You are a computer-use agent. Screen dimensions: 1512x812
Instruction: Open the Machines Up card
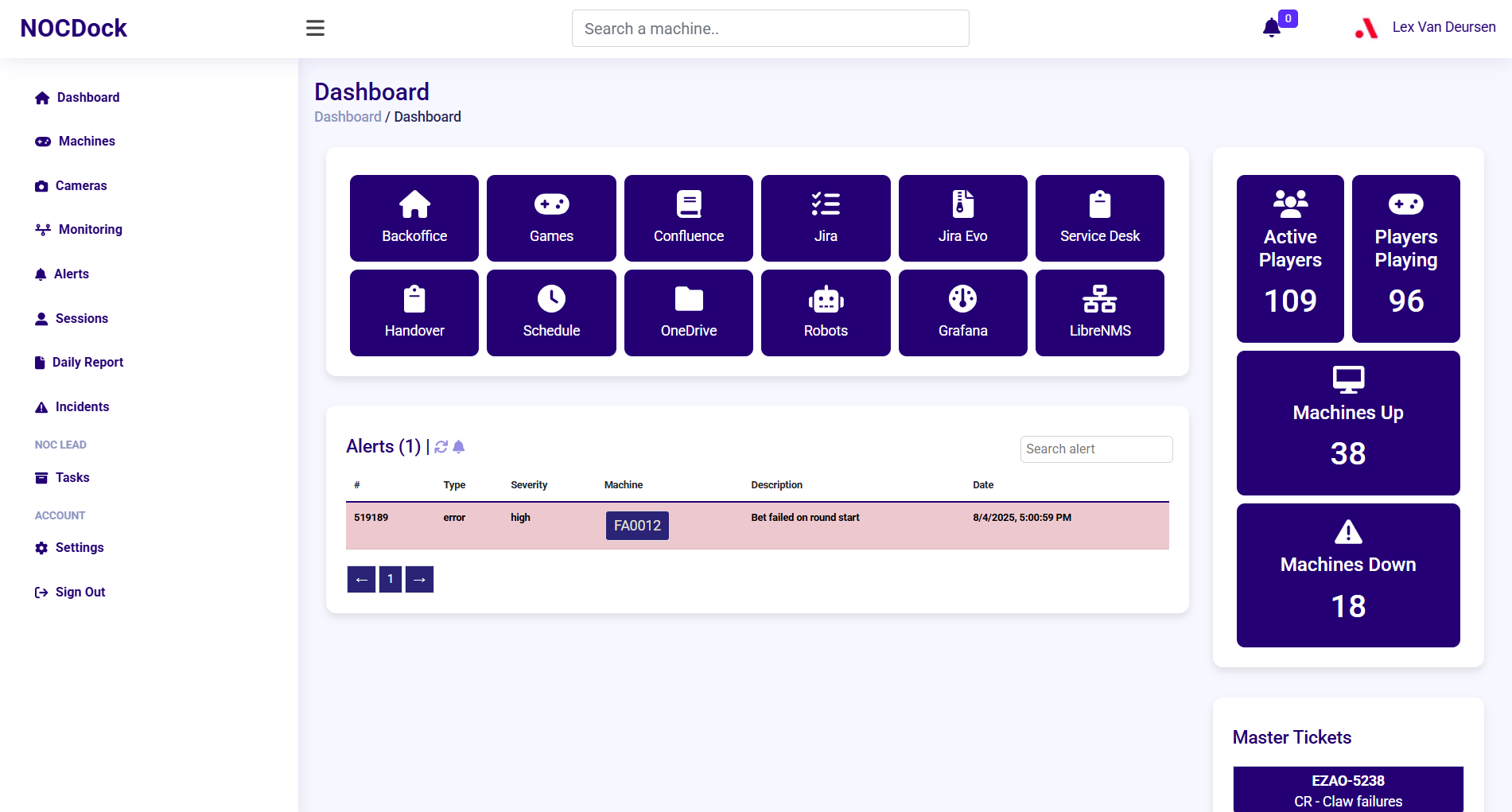(1348, 423)
